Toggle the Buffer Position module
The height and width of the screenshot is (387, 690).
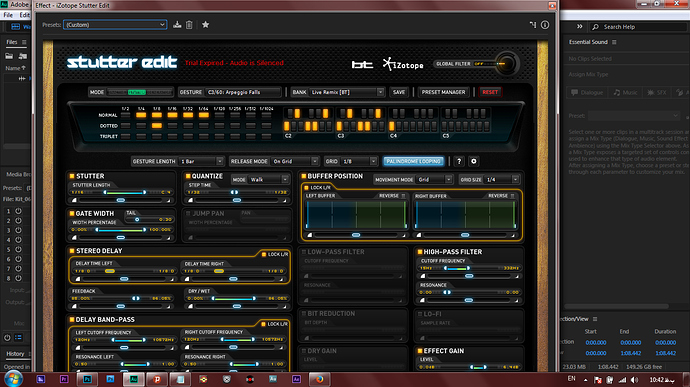point(303,176)
